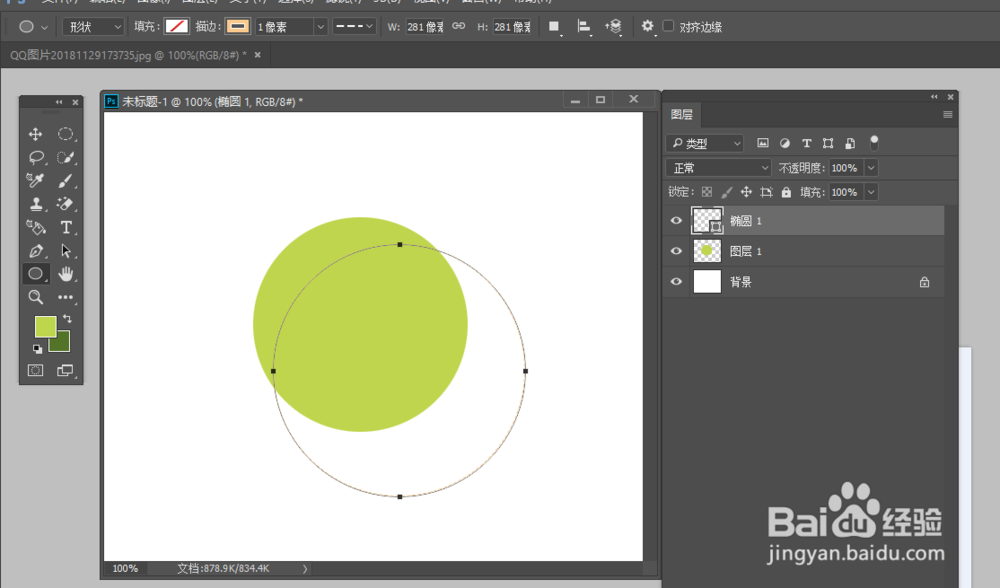Select the Hand tool
This screenshot has width=1000, height=588.
coord(65,274)
